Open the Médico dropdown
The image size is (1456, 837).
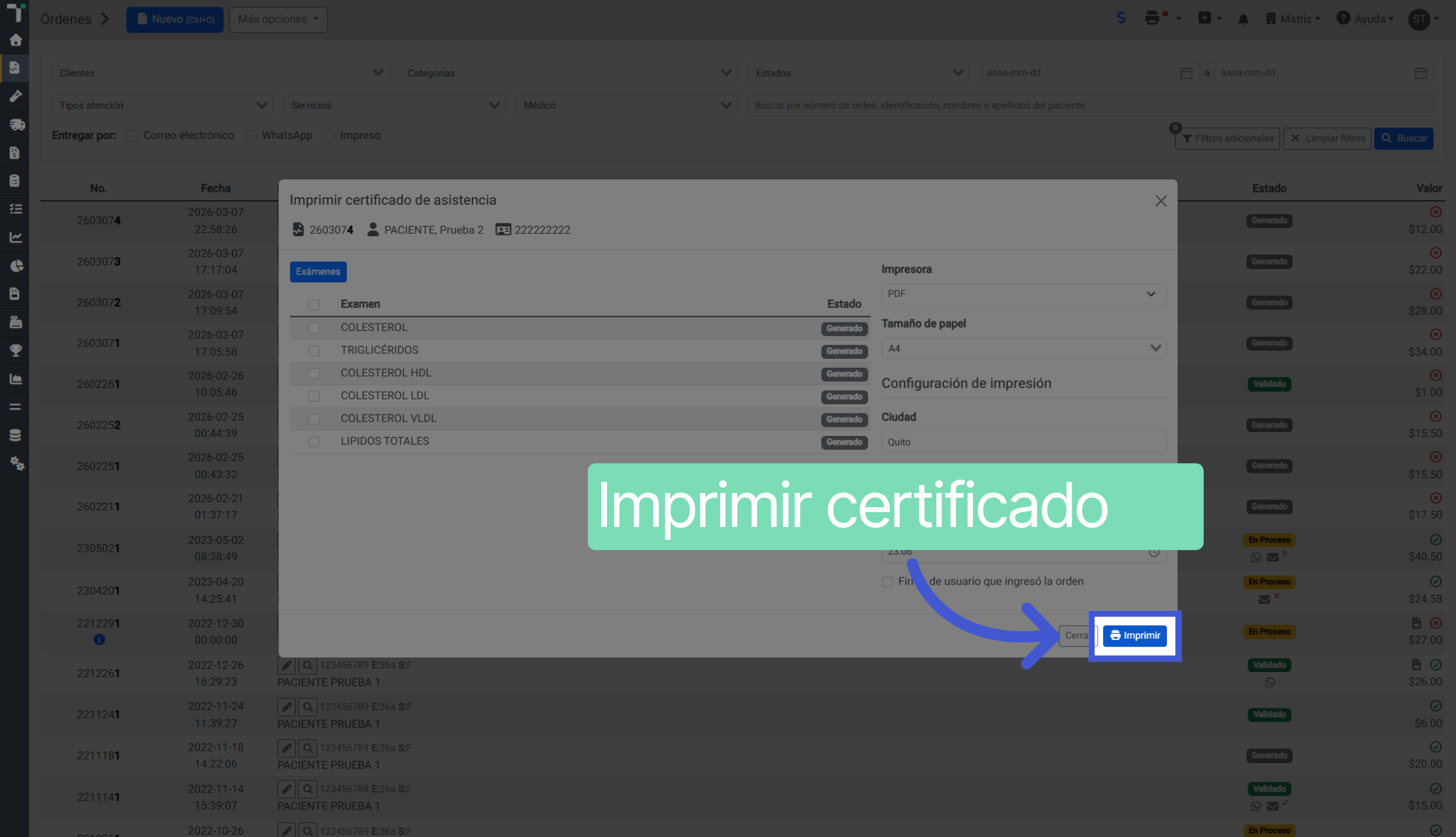626,105
